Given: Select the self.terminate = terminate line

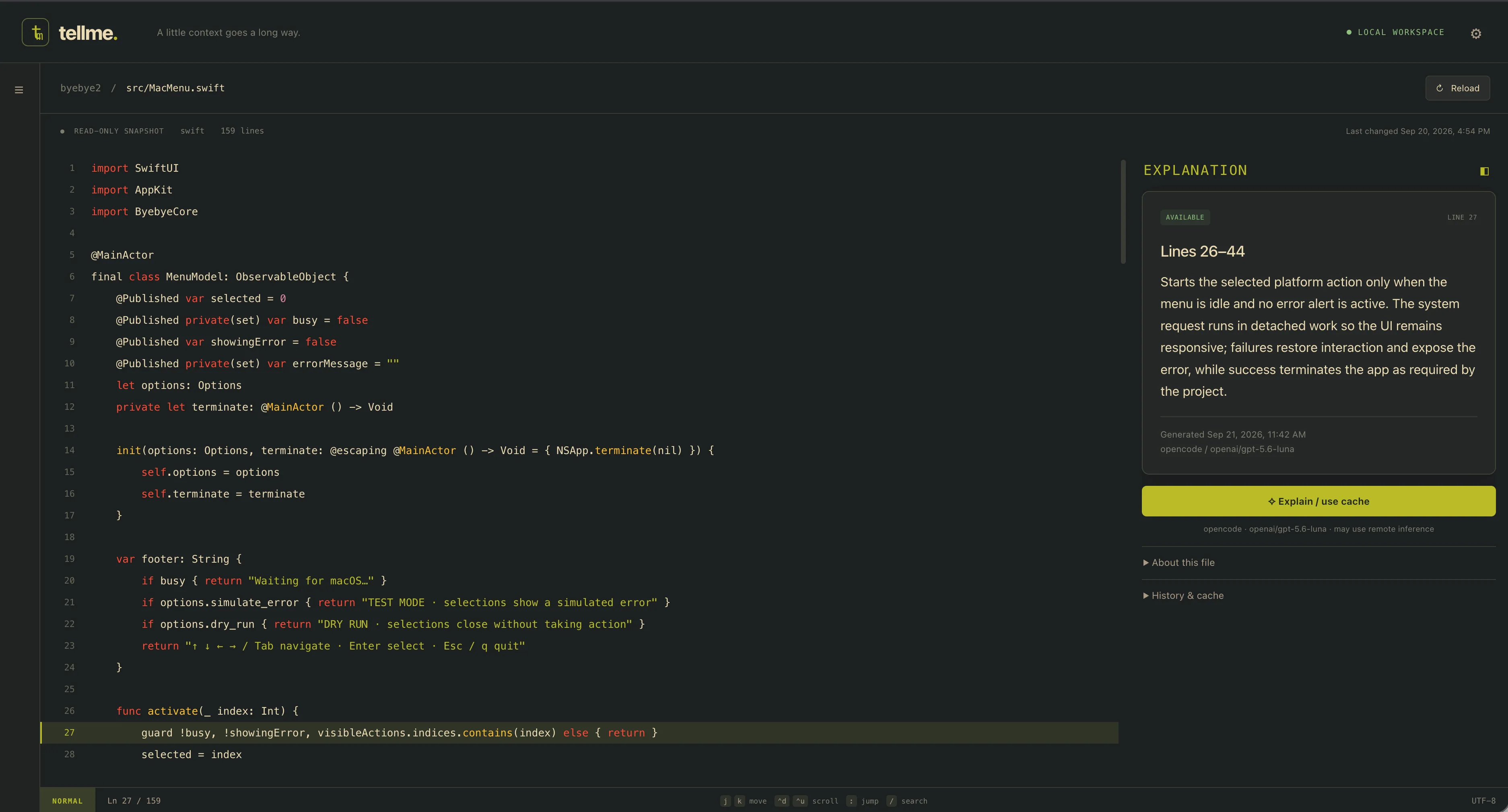Looking at the screenshot, I should [x=579, y=494].
